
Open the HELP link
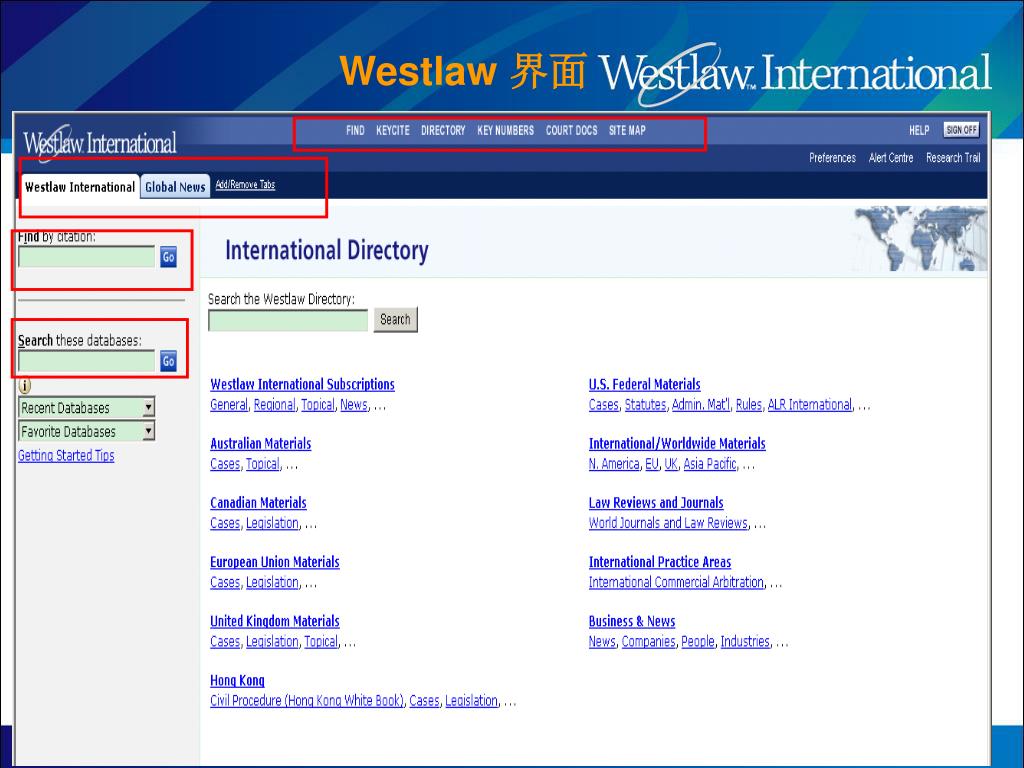coord(919,131)
